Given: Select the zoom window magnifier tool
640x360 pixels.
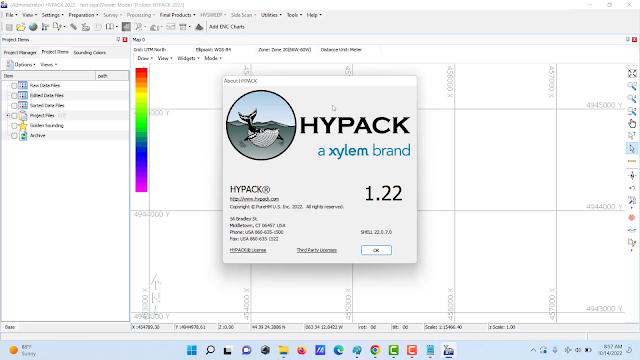Looking at the screenshot, I should (632, 86).
